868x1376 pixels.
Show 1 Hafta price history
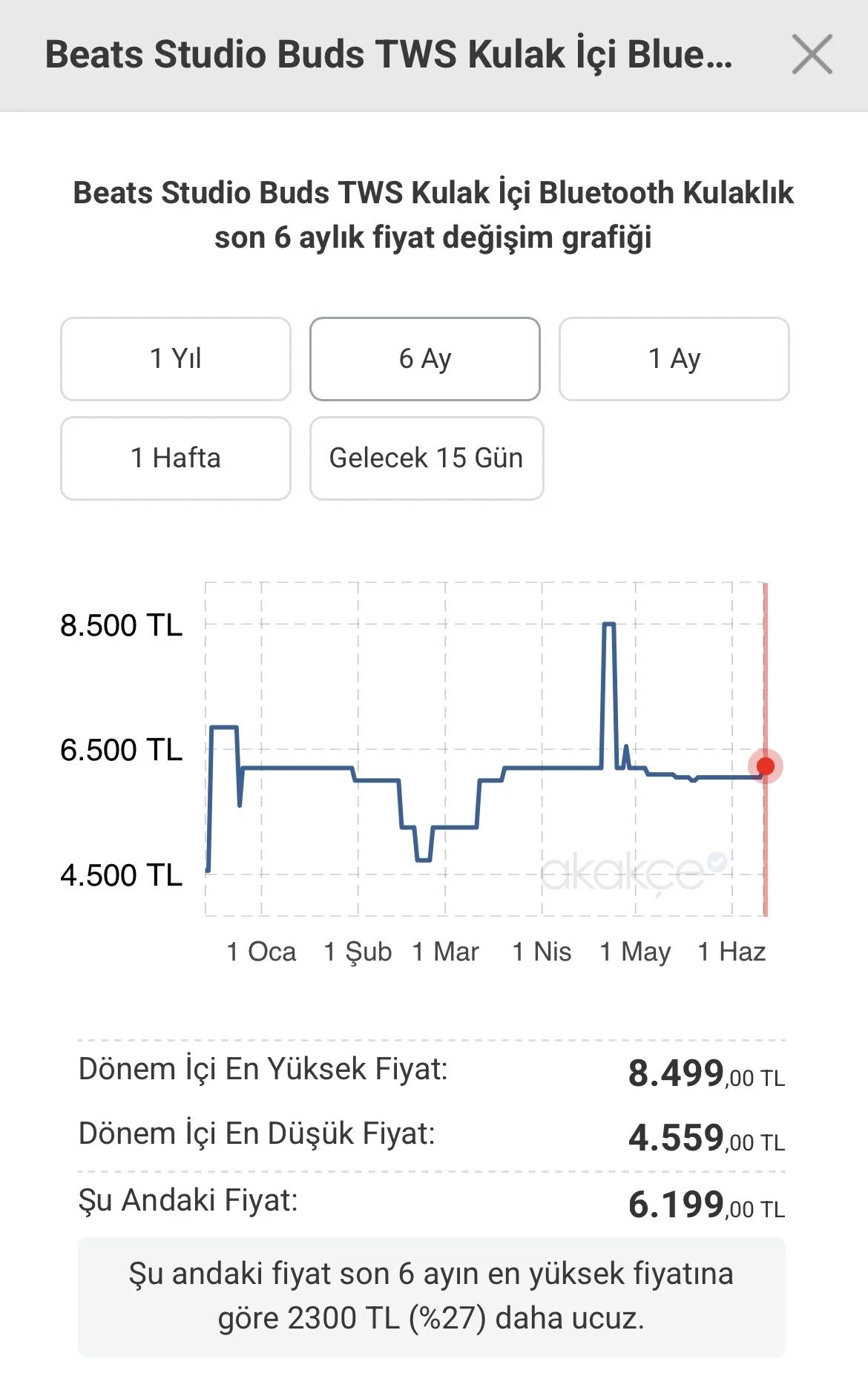pos(176,458)
